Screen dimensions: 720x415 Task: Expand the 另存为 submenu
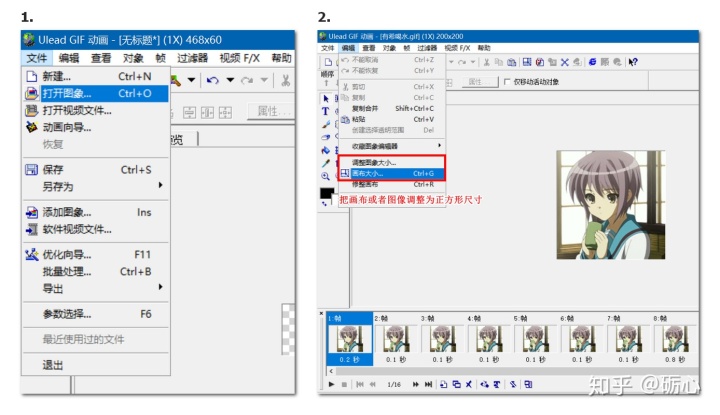pos(96,186)
